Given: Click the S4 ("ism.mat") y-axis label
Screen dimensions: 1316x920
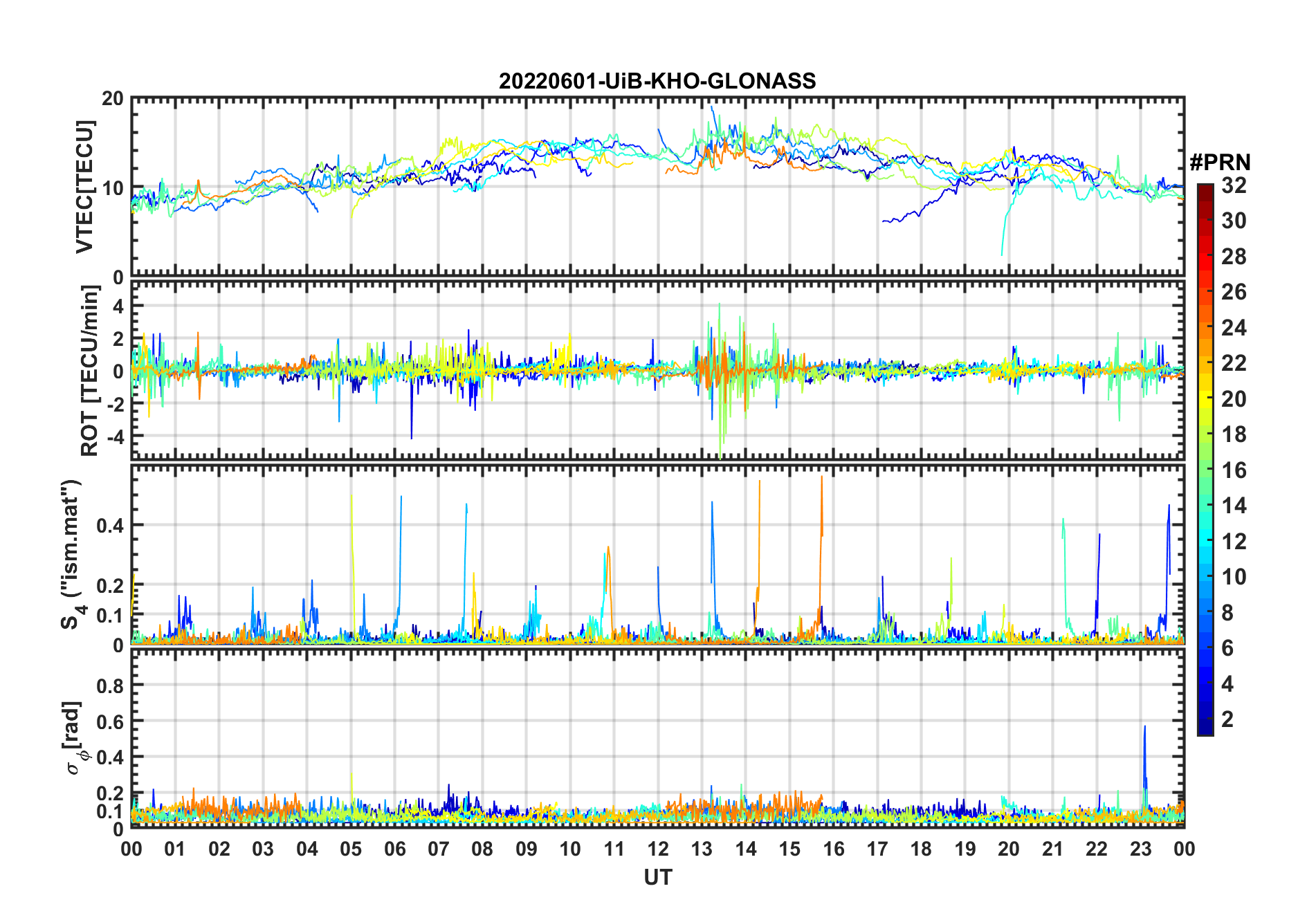Looking at the screenshot, I should (73, 554).
